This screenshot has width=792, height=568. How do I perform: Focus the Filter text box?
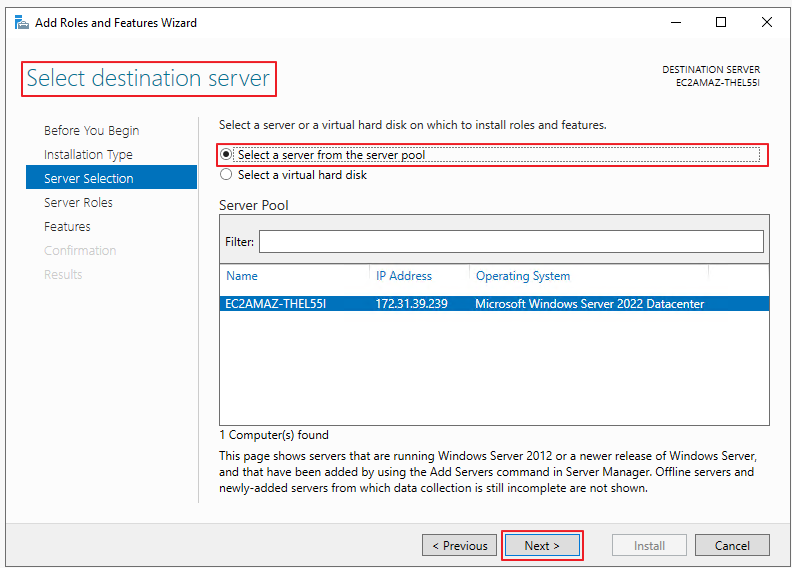[511, 241]
